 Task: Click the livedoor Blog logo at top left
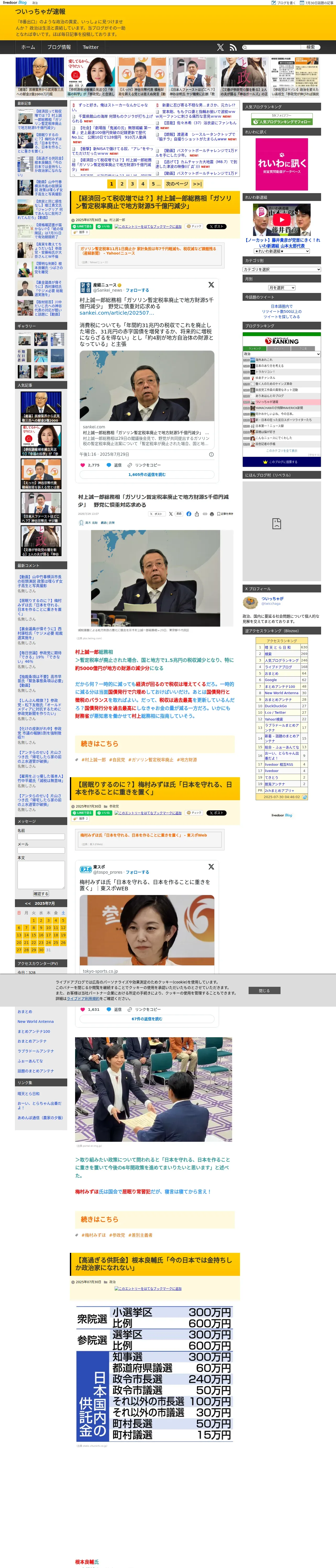tap(15, 2)
